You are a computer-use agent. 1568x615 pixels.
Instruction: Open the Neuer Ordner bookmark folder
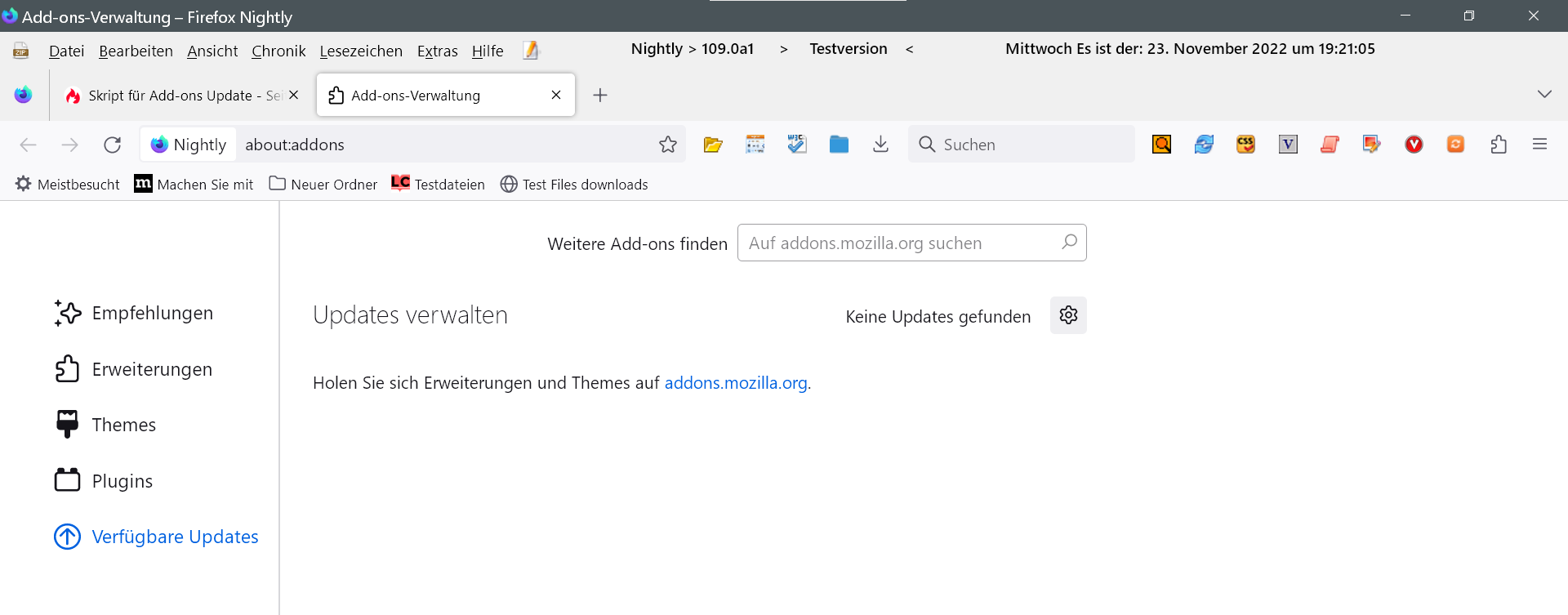pyautogui.click(x=323, y=185)
